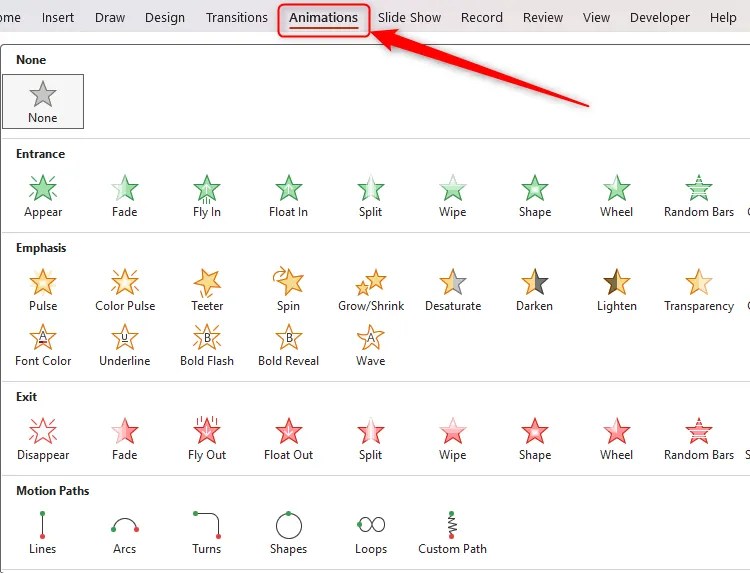Select the Color Pulse emphasis animation
The height and width of the screenshot is (573, 750).
[x=125, y=290]
